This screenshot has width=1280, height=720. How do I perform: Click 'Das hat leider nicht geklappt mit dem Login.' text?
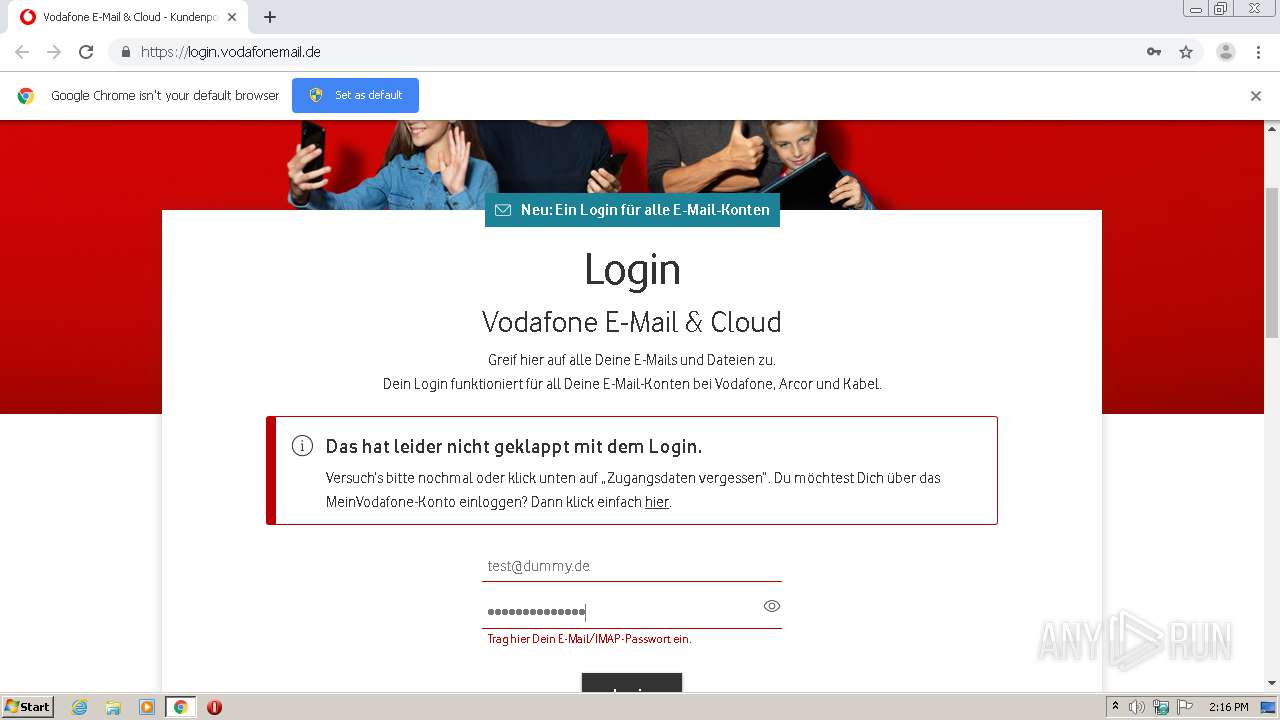514,446
